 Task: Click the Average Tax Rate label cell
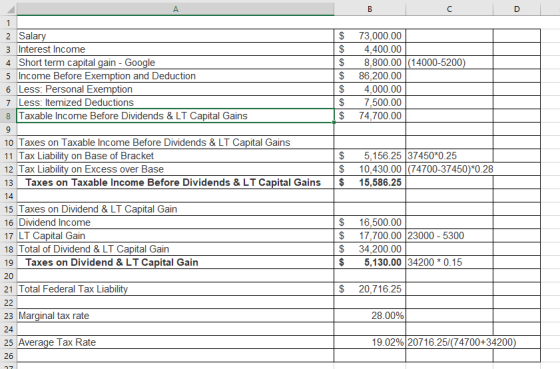(x=175, y=342)
